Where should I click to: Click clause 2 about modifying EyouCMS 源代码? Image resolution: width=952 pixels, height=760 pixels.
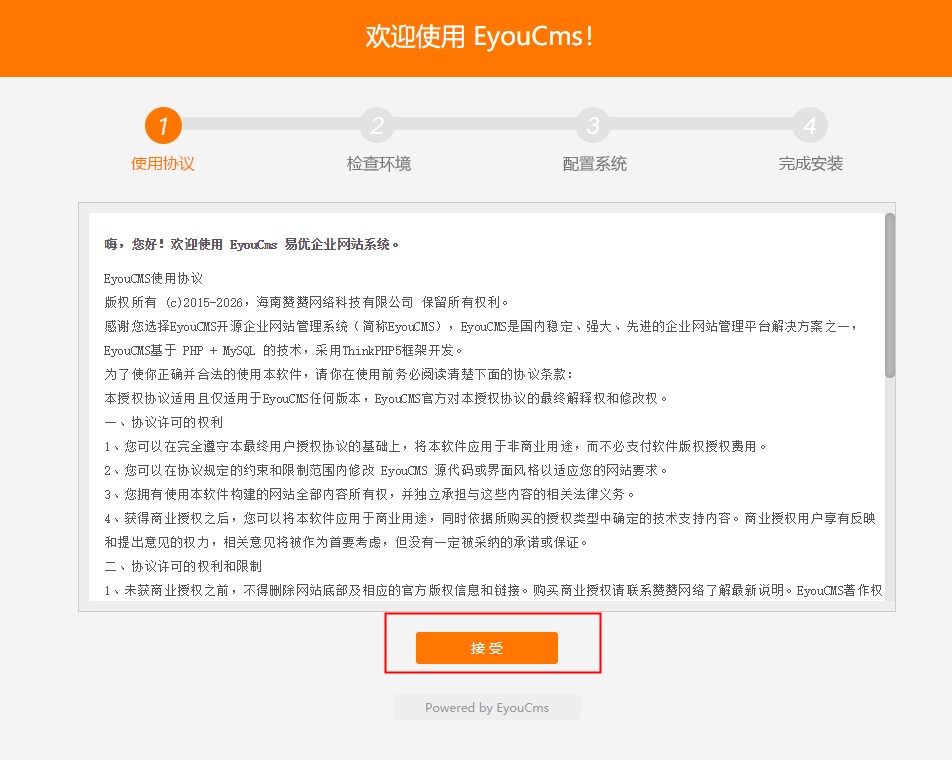click(x=386, y=470)
